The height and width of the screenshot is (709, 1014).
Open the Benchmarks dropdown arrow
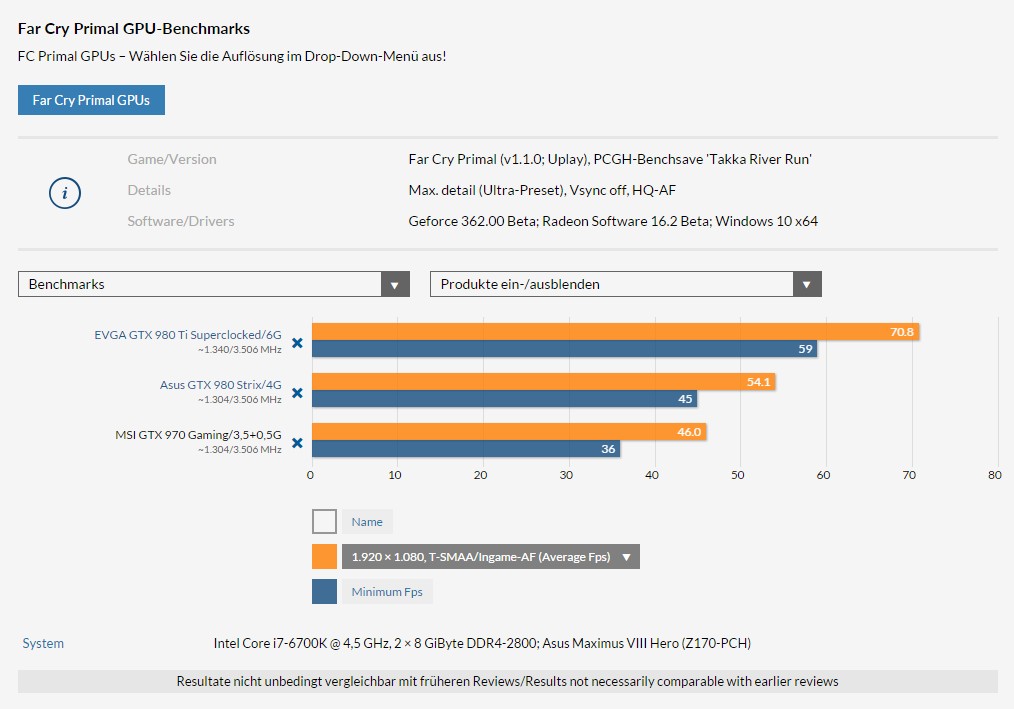[395, 284]
